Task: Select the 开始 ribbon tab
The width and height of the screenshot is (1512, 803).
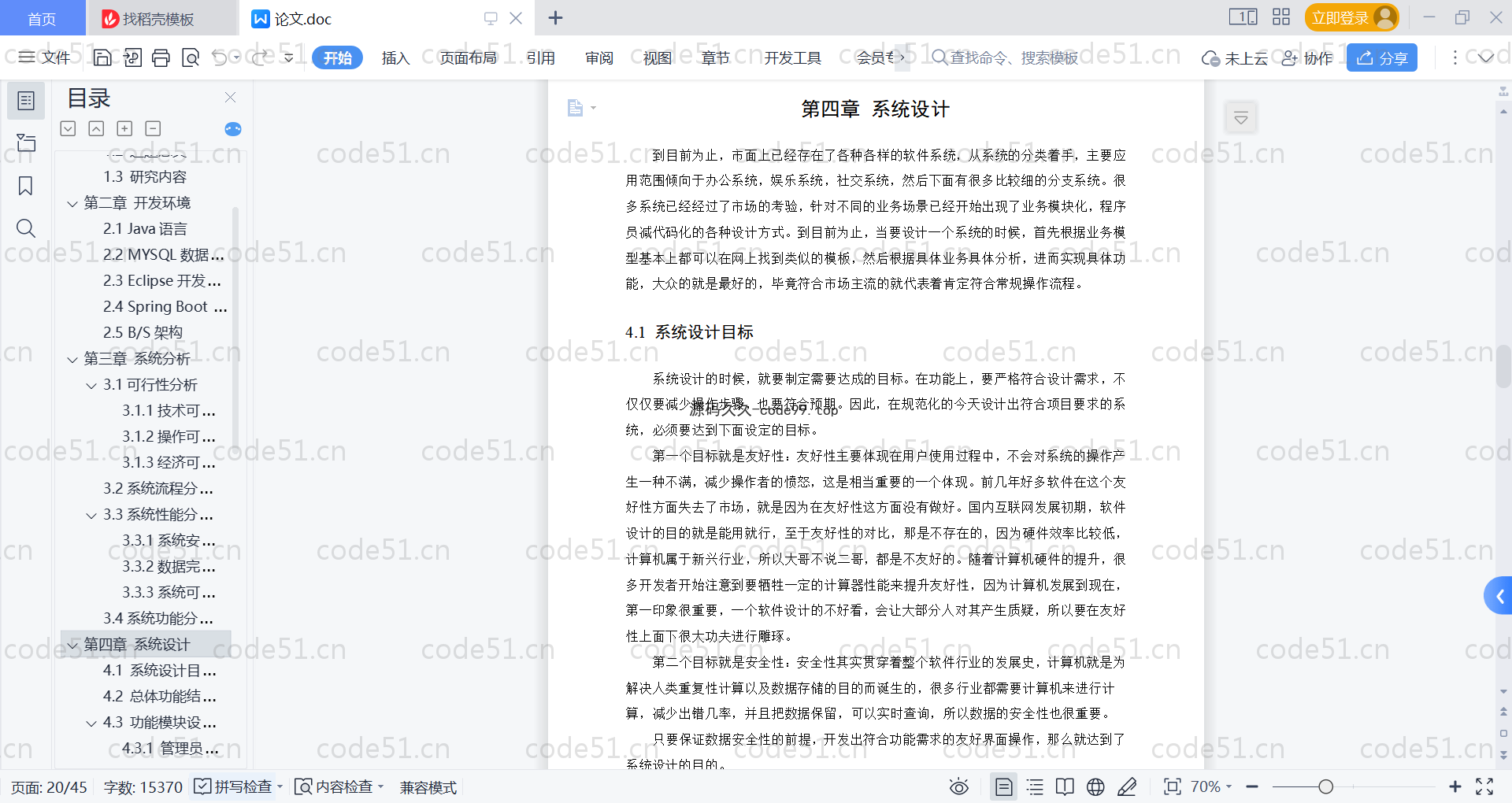Action: (337, 57)
